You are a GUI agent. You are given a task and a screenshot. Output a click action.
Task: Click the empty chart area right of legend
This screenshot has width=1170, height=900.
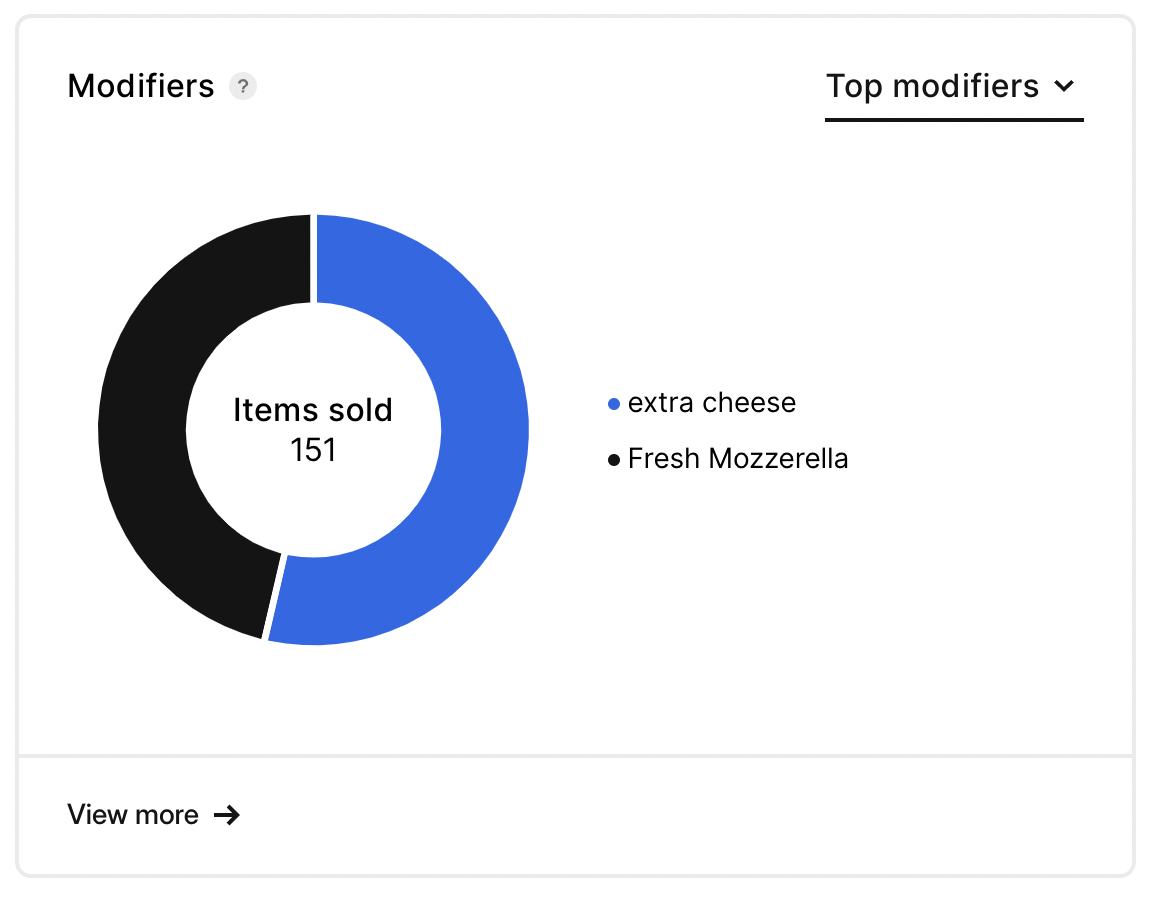click(x=985, y=431)
